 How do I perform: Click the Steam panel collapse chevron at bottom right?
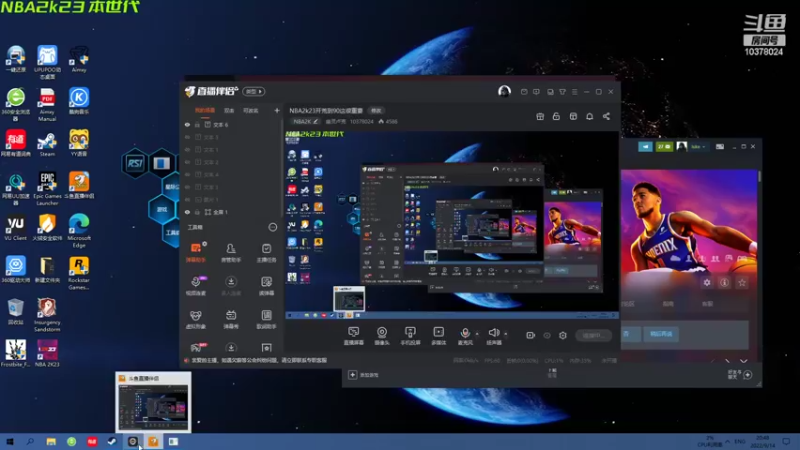(743, 361)
